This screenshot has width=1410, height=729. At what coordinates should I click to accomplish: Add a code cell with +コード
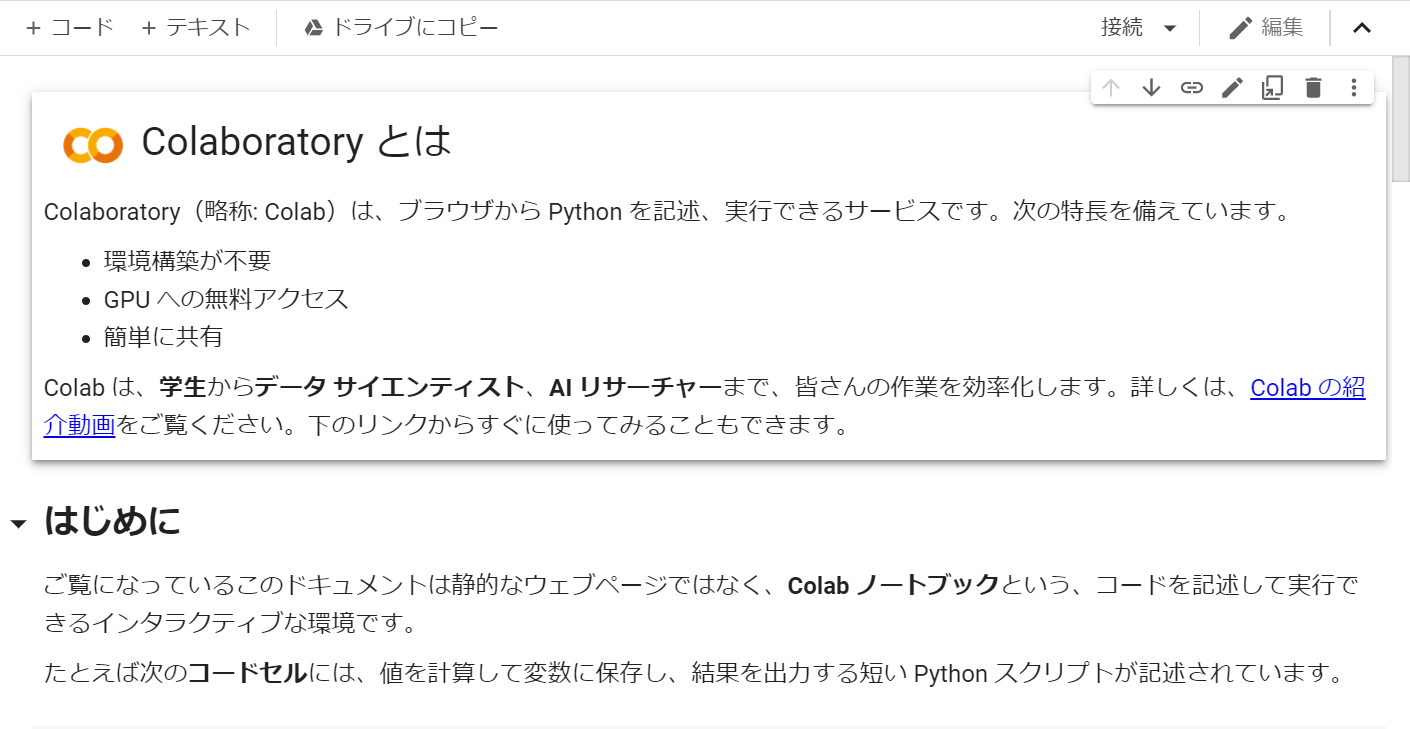[69, 27]
